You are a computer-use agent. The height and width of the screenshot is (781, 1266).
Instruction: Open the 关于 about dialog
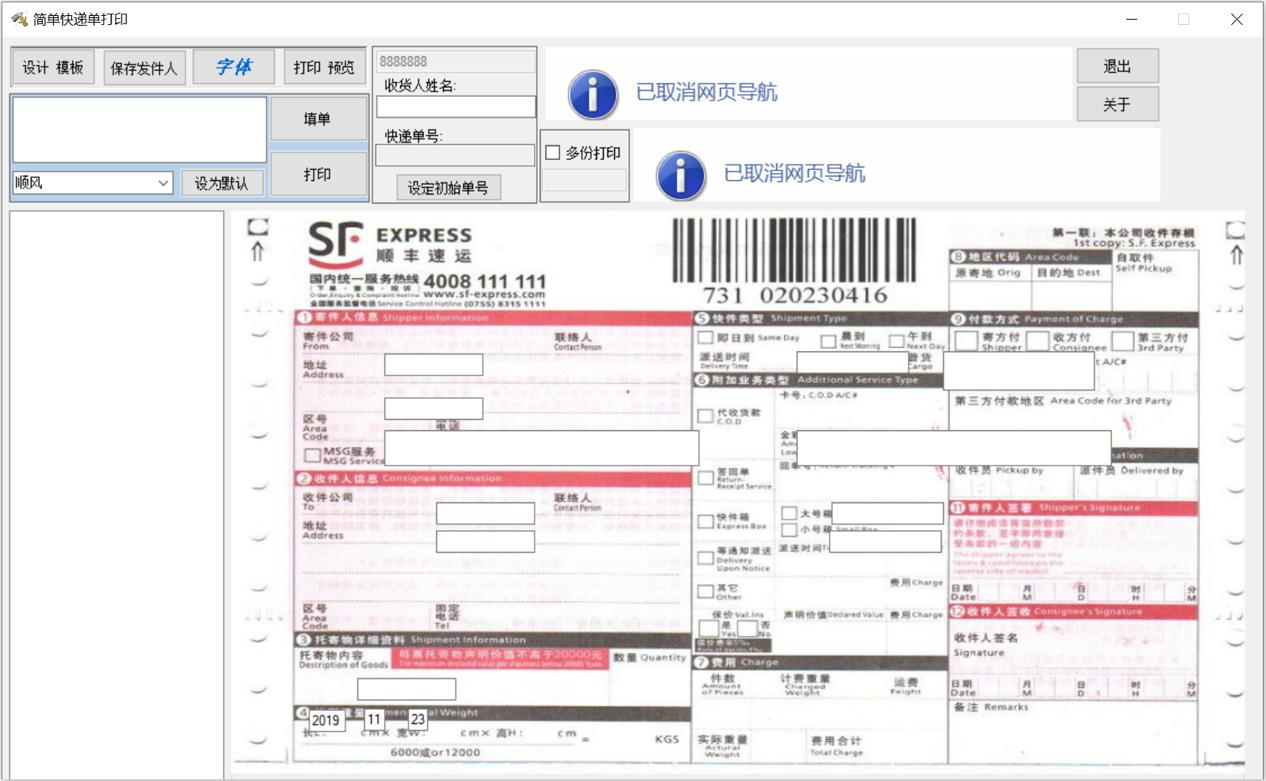tap(1117, 104)
